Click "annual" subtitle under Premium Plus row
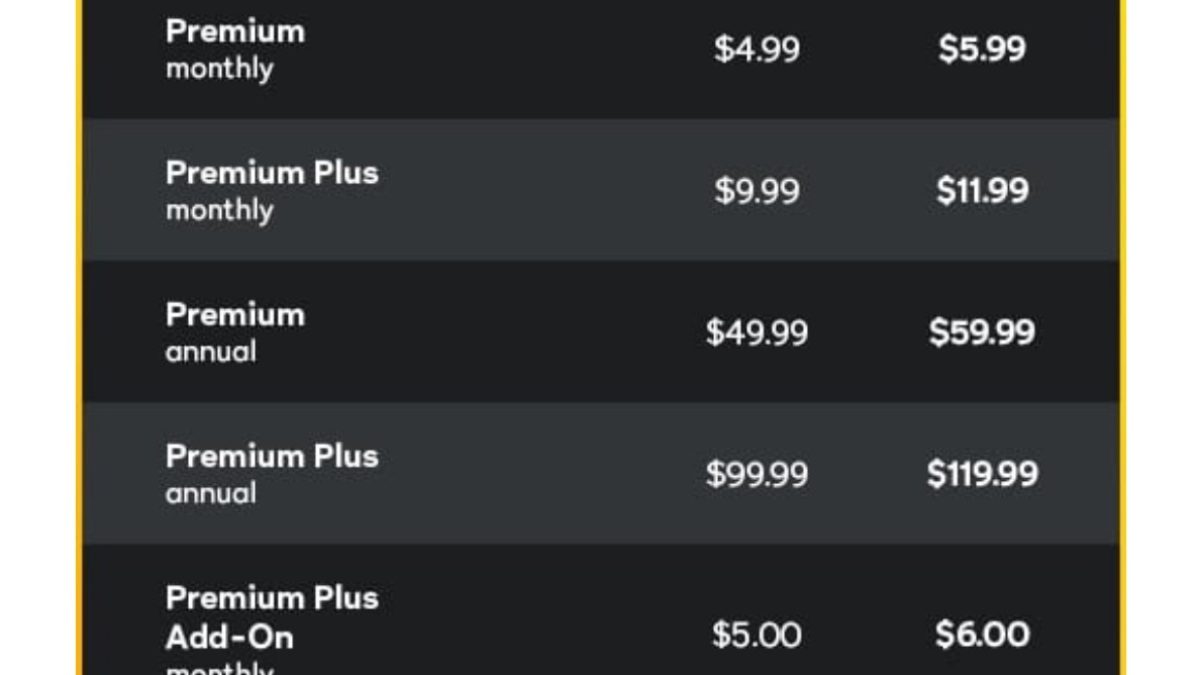This screenshot has width=1200, height=675. tap(211, 494)
